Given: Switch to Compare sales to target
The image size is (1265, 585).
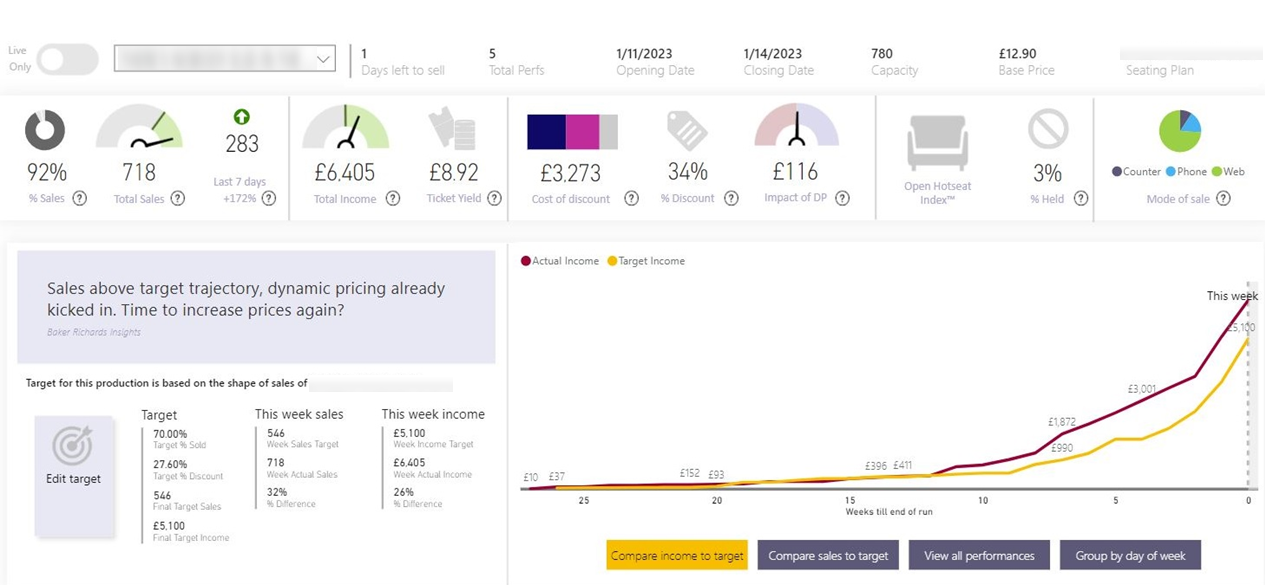Looking at the screenshot, I should pos(828,556).
